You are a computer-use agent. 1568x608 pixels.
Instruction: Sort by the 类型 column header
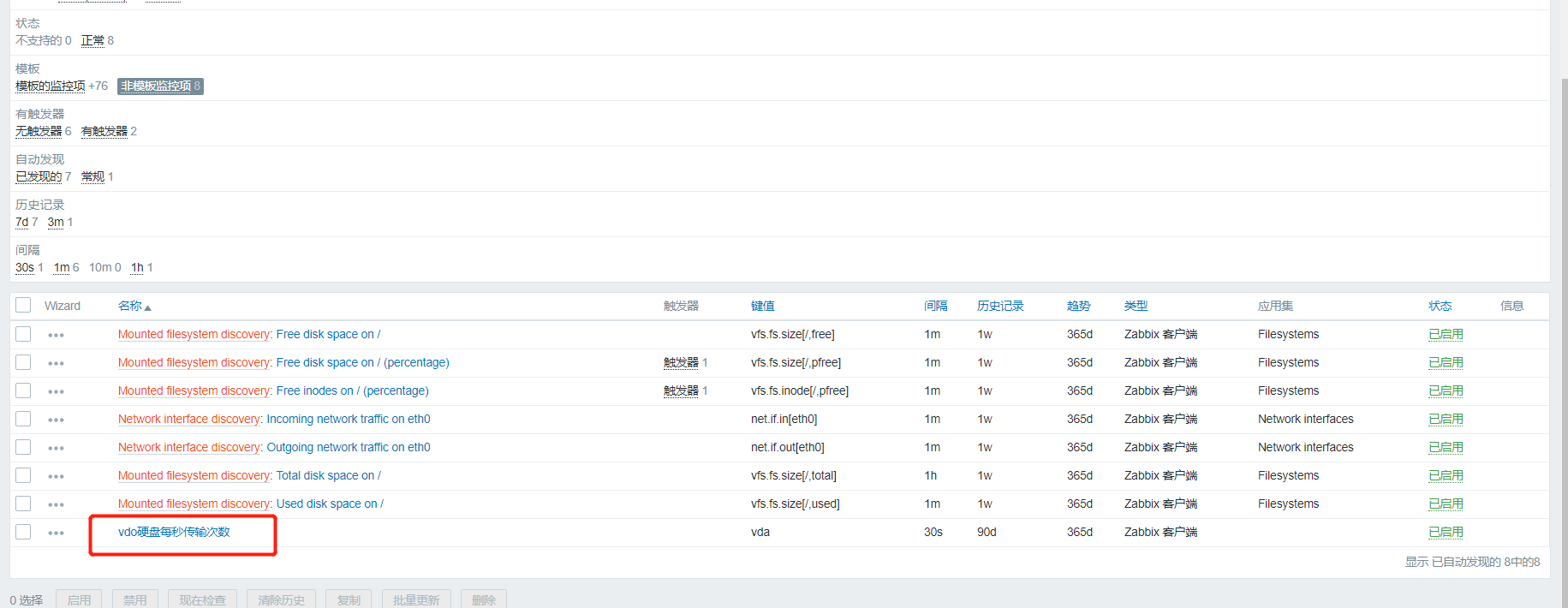pyautogui.click(x=1136, y=306)
